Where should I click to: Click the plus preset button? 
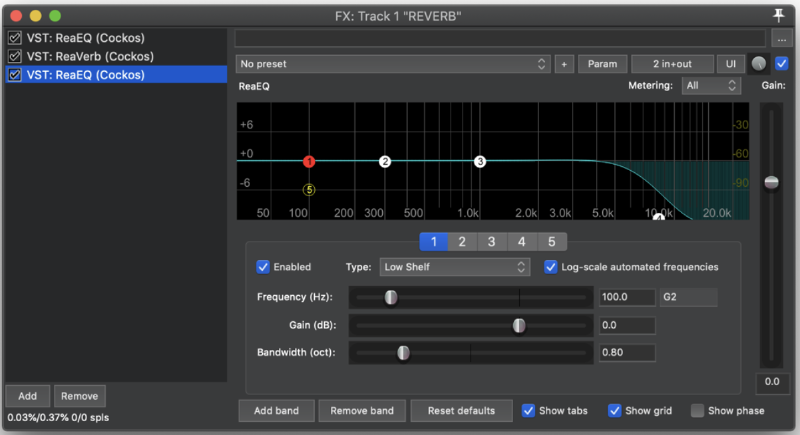pos(564,64)
